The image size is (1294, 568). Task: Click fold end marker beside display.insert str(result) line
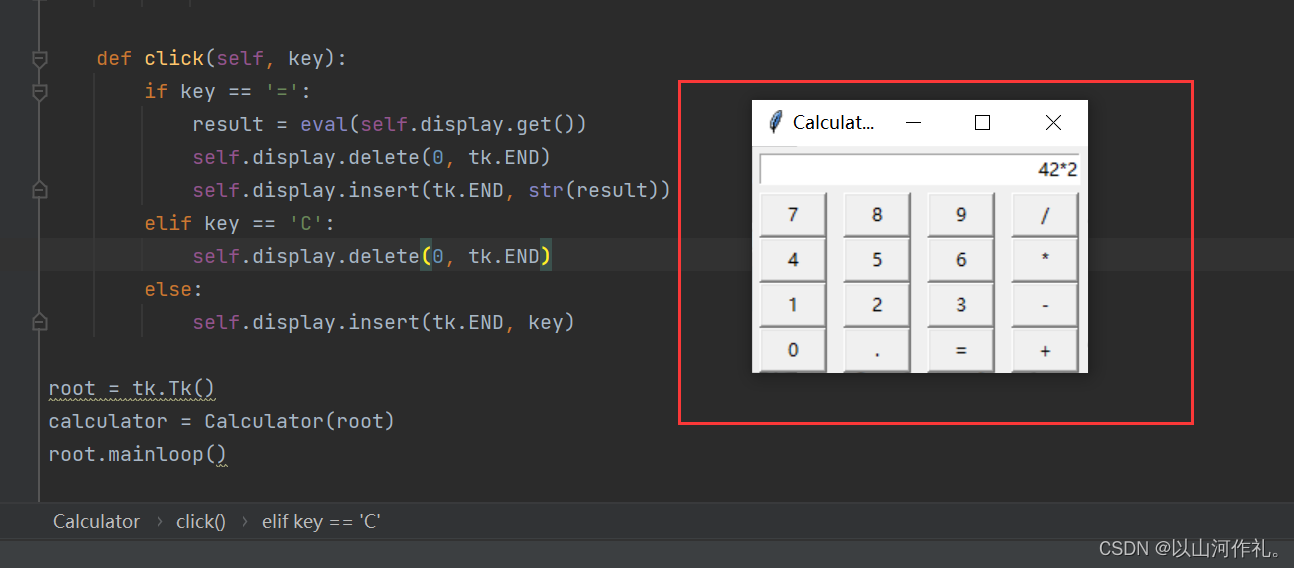tap(40, 190)
